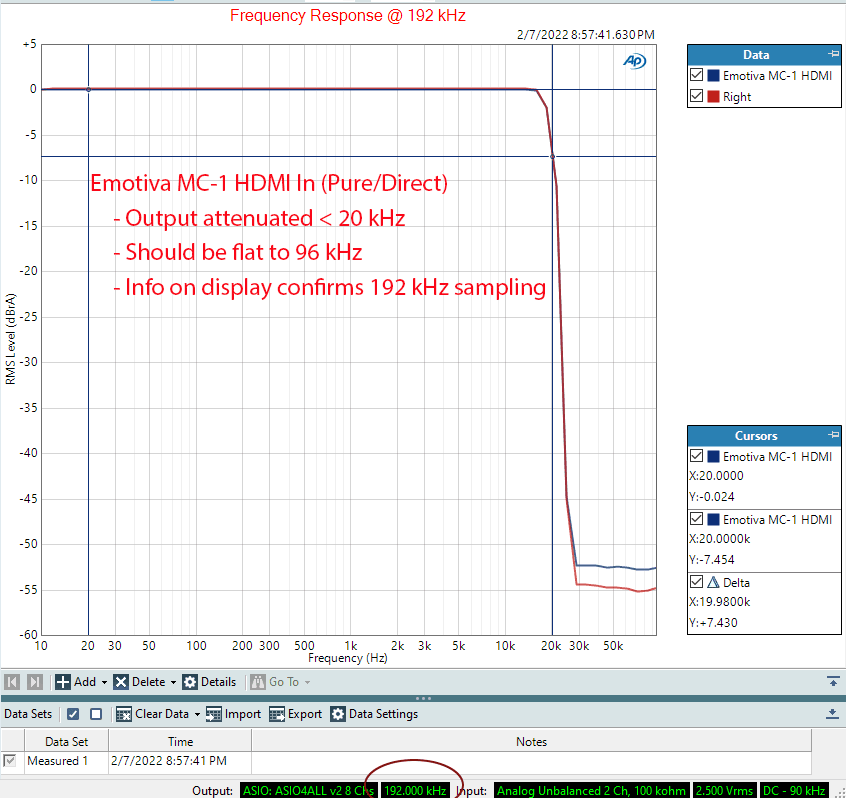The height and width of the screenshot is (798, 846).
Task: Uncheck all data sets icon
Action: (x=96, y=714)
